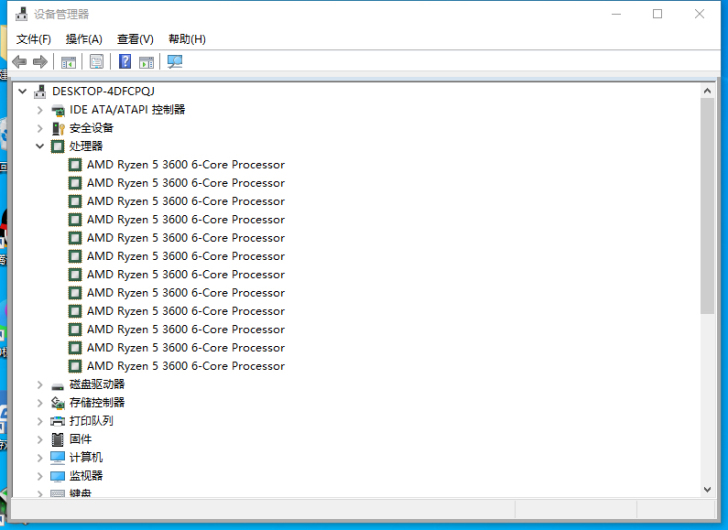Toggle the show/hide action pane button
728x530 pixels.
click(x=147, y=62)
